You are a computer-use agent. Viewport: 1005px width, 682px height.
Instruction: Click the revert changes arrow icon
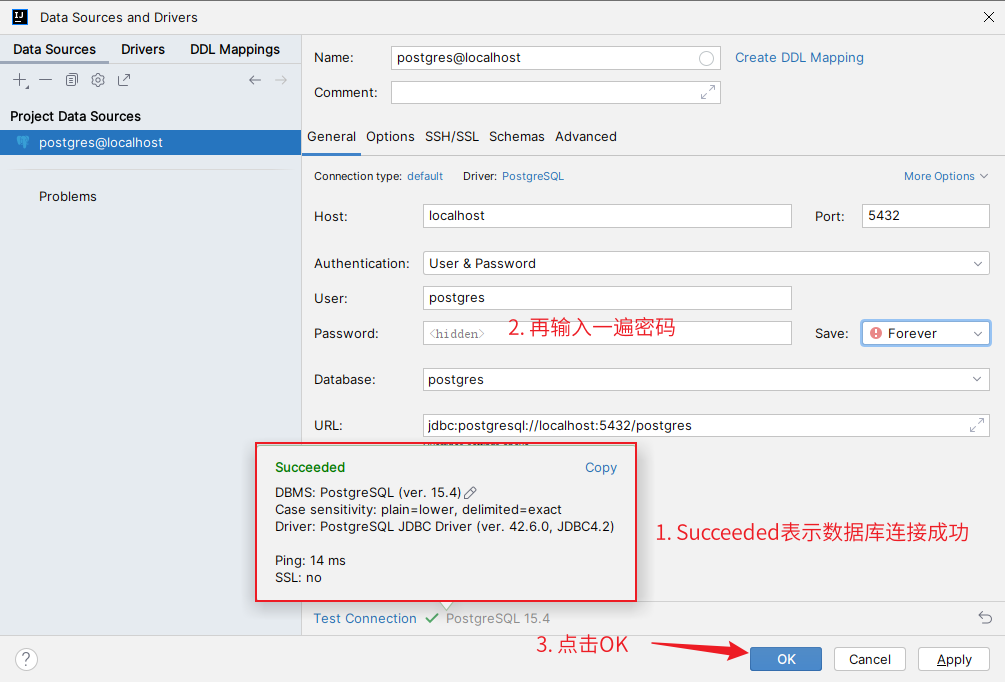(x=985, y=618)
